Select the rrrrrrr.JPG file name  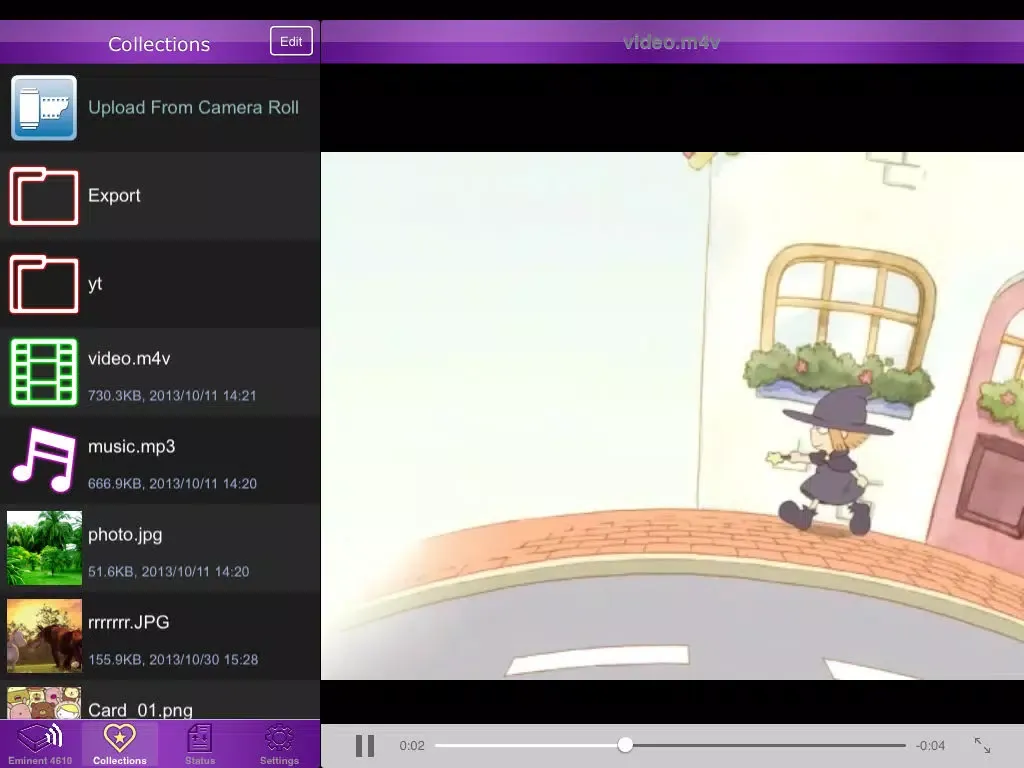pos(129,622)
